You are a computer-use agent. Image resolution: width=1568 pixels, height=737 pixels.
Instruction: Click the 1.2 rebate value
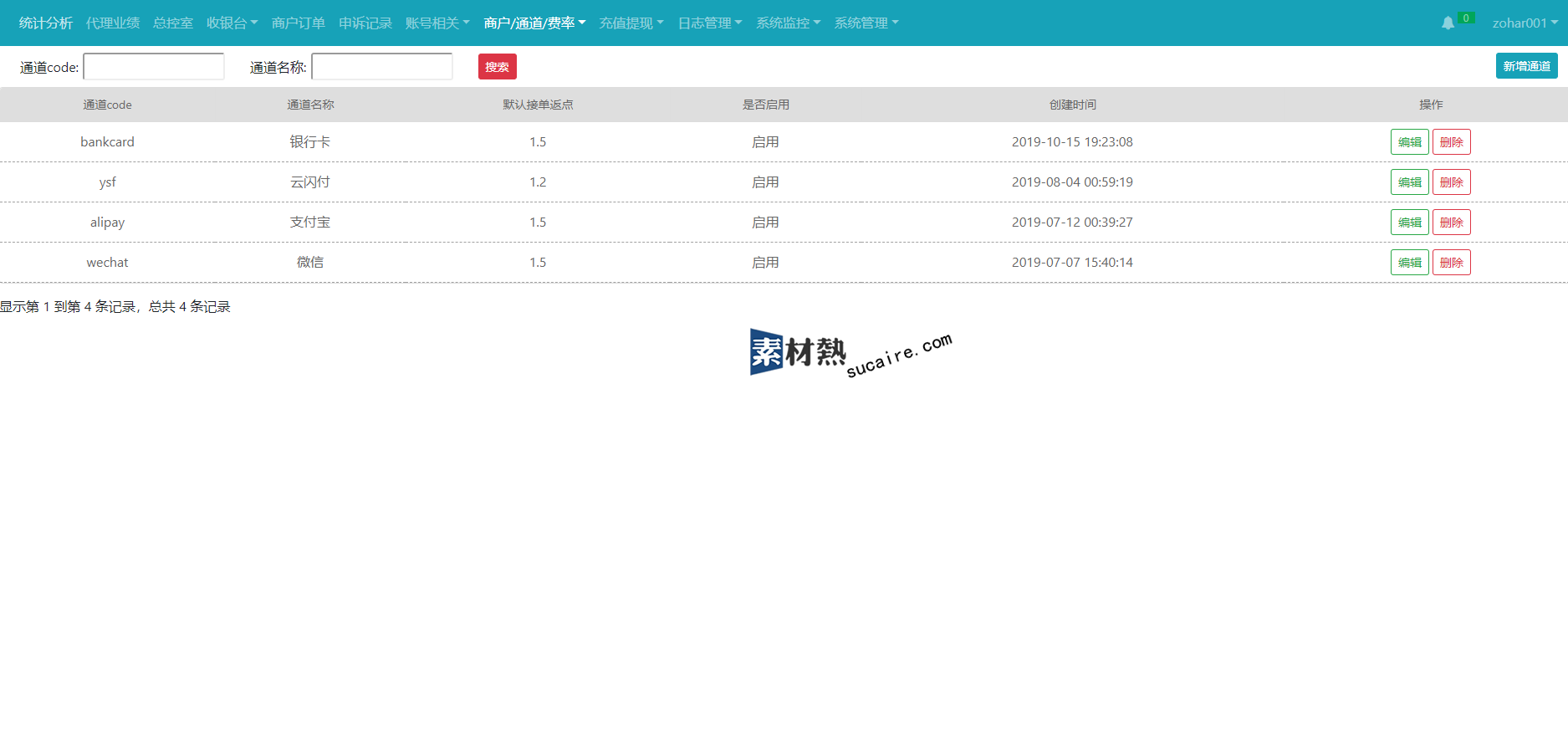point(538,182)
